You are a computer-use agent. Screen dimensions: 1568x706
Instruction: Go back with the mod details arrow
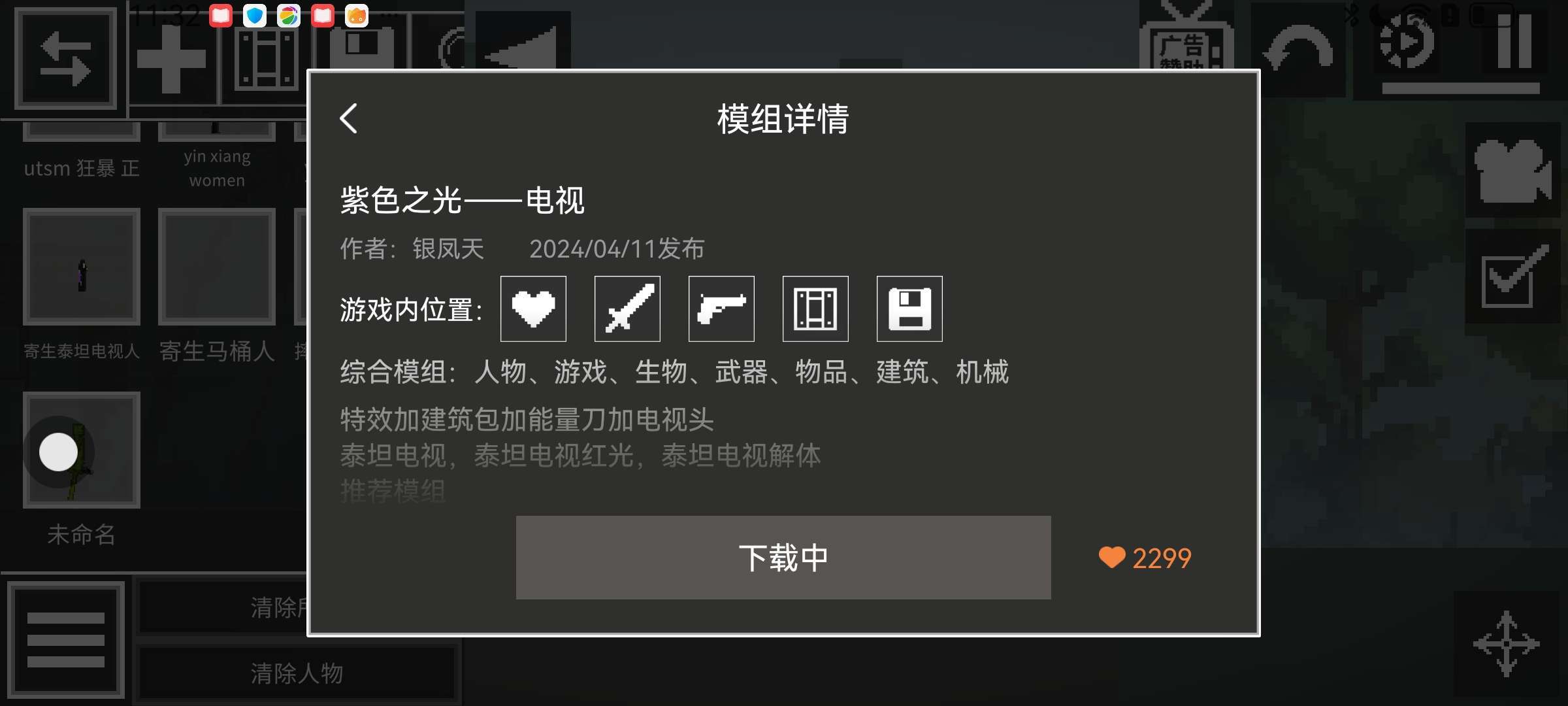[x=349, y=118]
